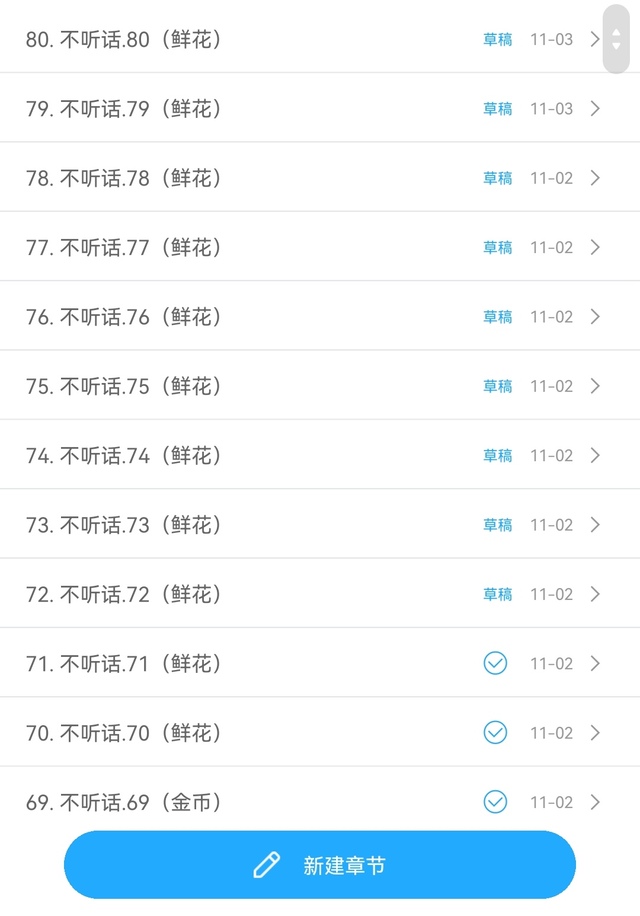Click the 11-03 date on chapter 79
The height and width of the screenshot is (916, 640).
coord(551,109)
